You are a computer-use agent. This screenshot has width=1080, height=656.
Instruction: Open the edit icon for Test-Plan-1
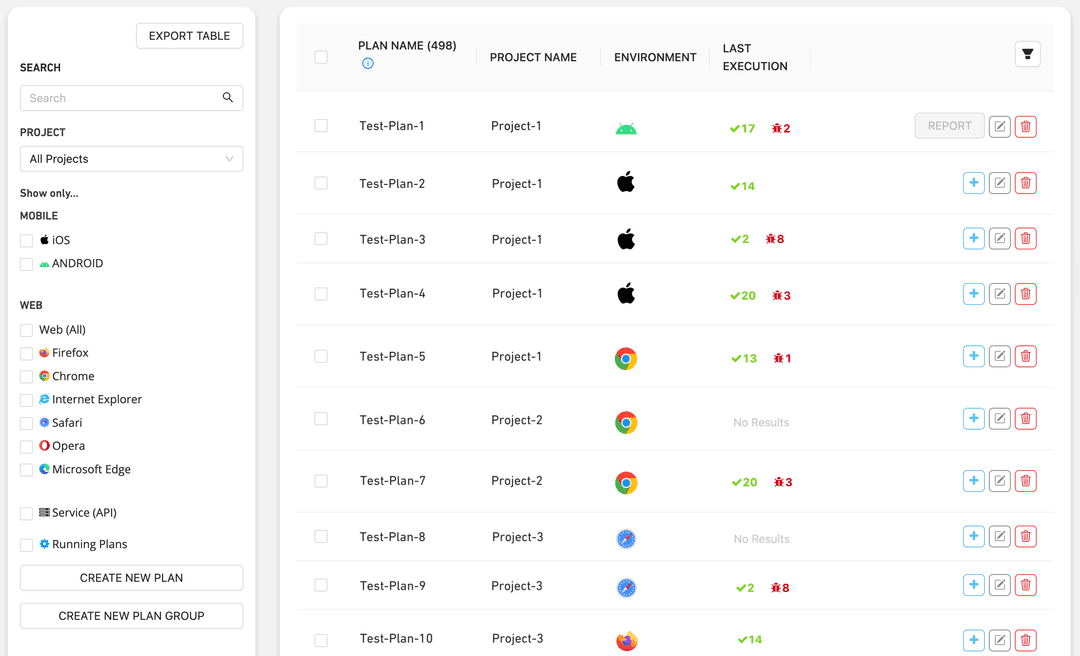coord(999,126)
